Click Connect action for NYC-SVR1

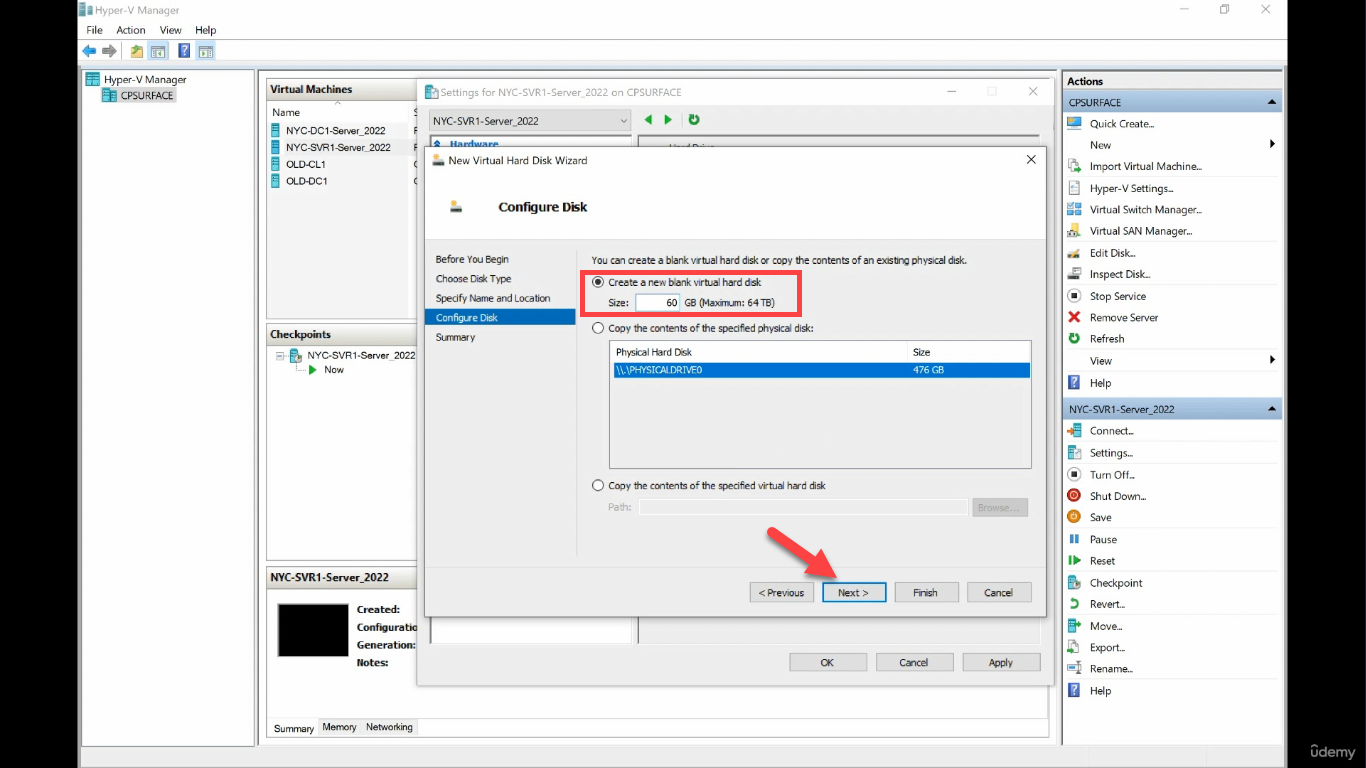[x=1111, y=431]
